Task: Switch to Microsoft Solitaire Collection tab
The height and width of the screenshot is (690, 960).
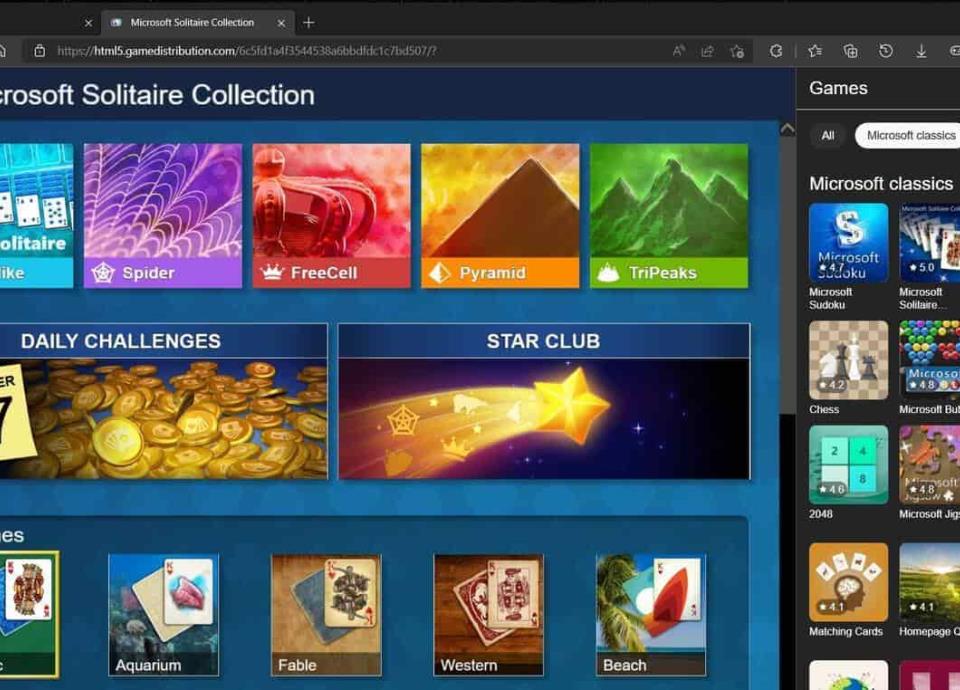Action: click(192, 22)
